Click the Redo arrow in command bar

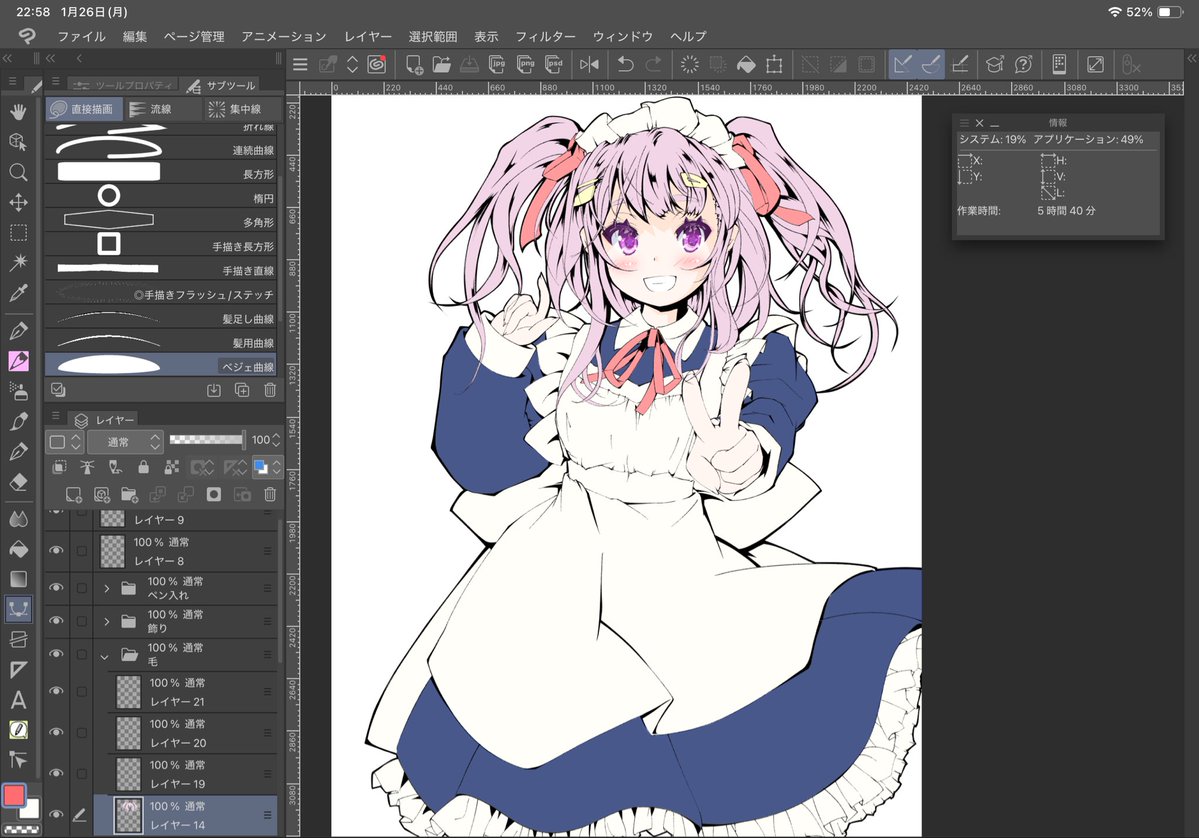[654, 64]
